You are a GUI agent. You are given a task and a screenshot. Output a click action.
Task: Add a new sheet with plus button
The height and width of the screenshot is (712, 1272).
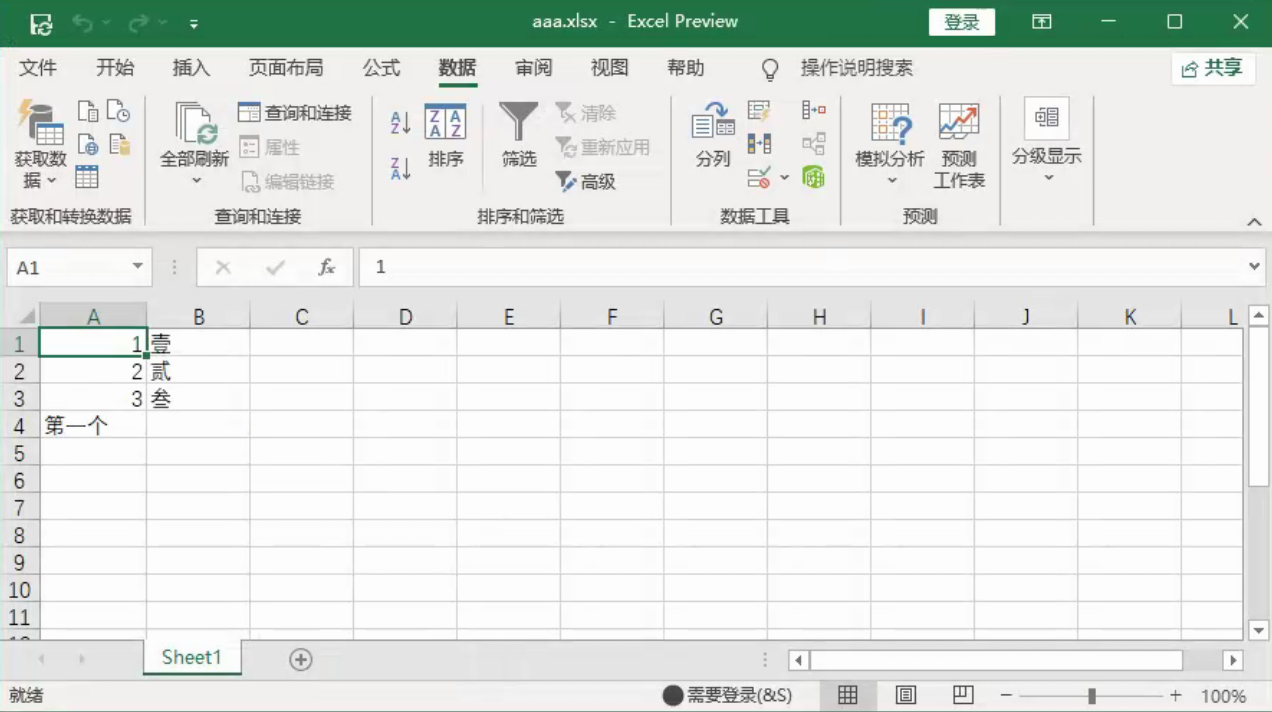pyautogui.click(x=301, y=659)
